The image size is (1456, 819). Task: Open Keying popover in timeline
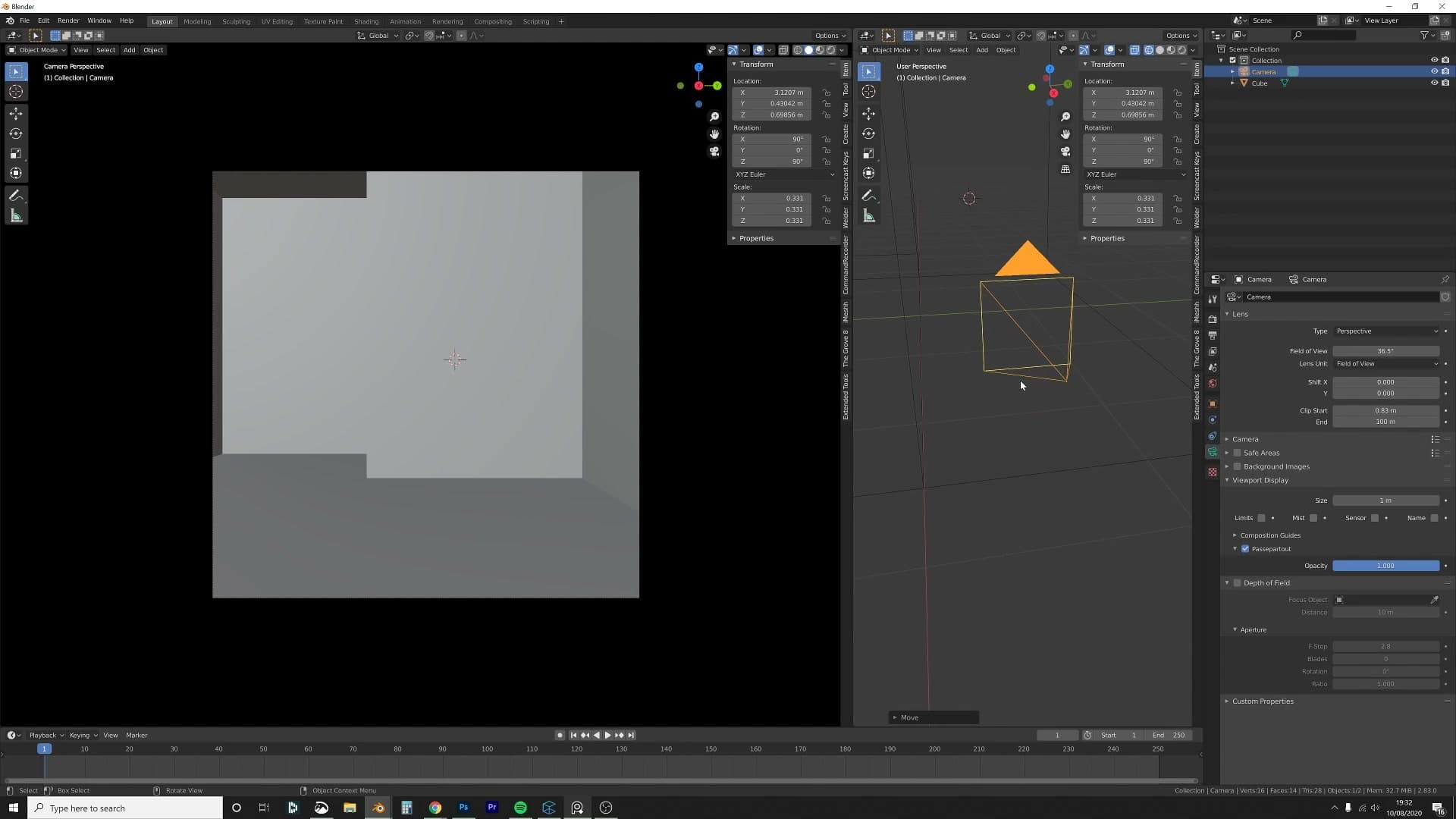[83, 736]
